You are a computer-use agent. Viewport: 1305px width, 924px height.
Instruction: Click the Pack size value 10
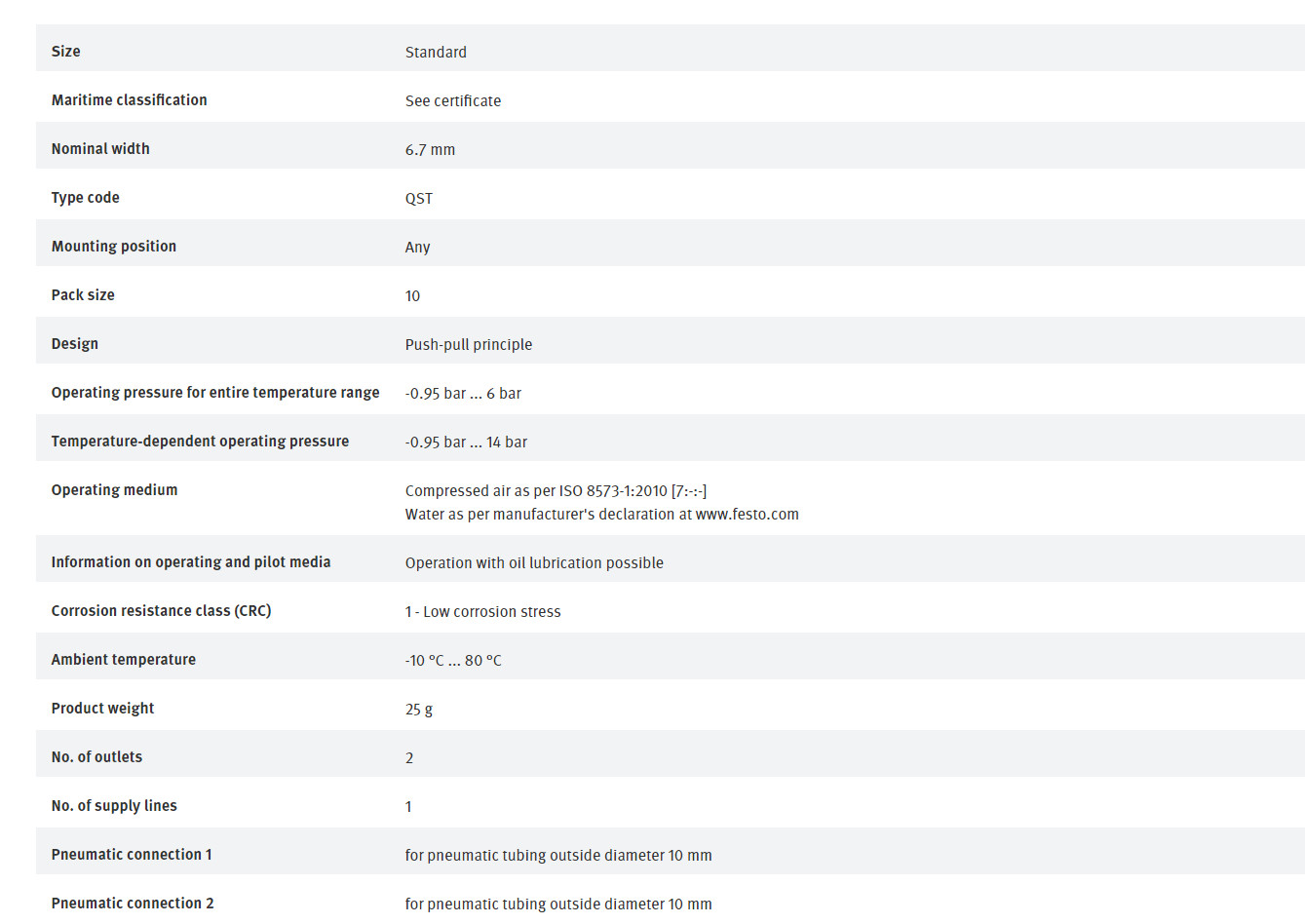click(412, 296)
